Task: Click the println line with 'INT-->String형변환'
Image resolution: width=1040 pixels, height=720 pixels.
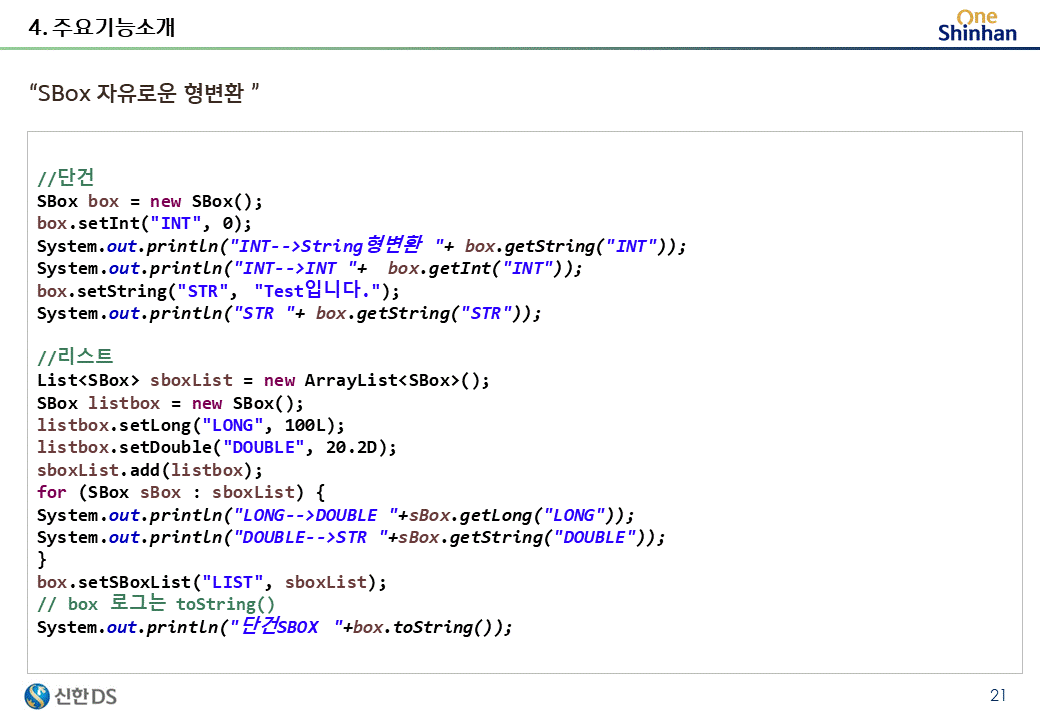Action: [x=361, y=246]
